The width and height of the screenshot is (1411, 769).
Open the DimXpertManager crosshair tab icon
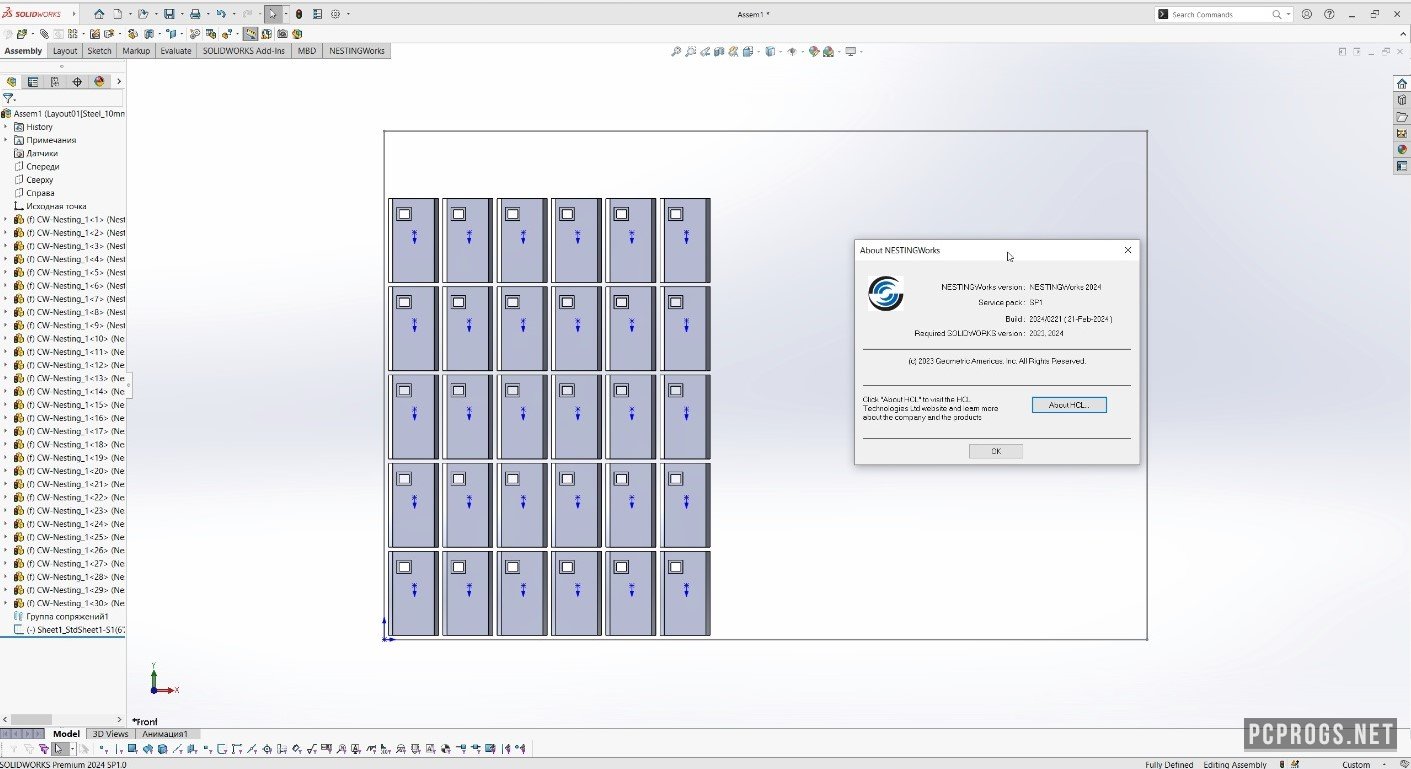click(77, 82)
